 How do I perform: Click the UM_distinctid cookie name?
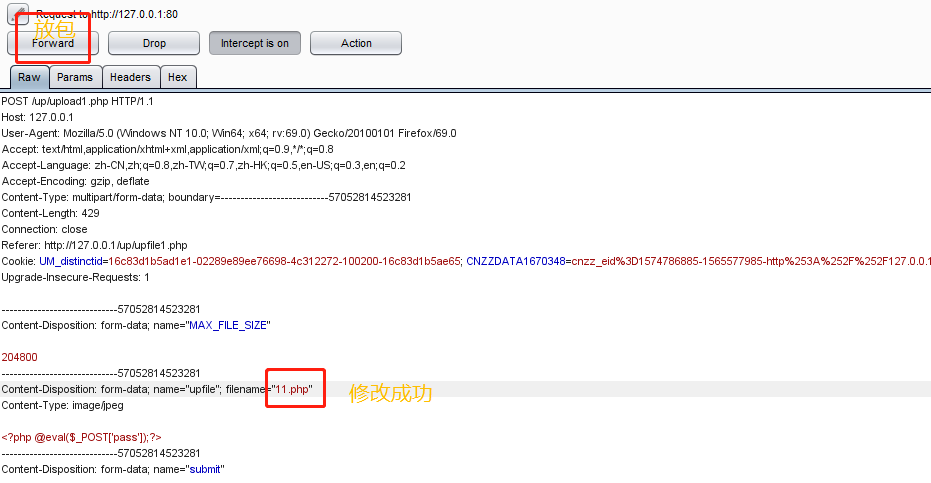(x=71, y=261)
